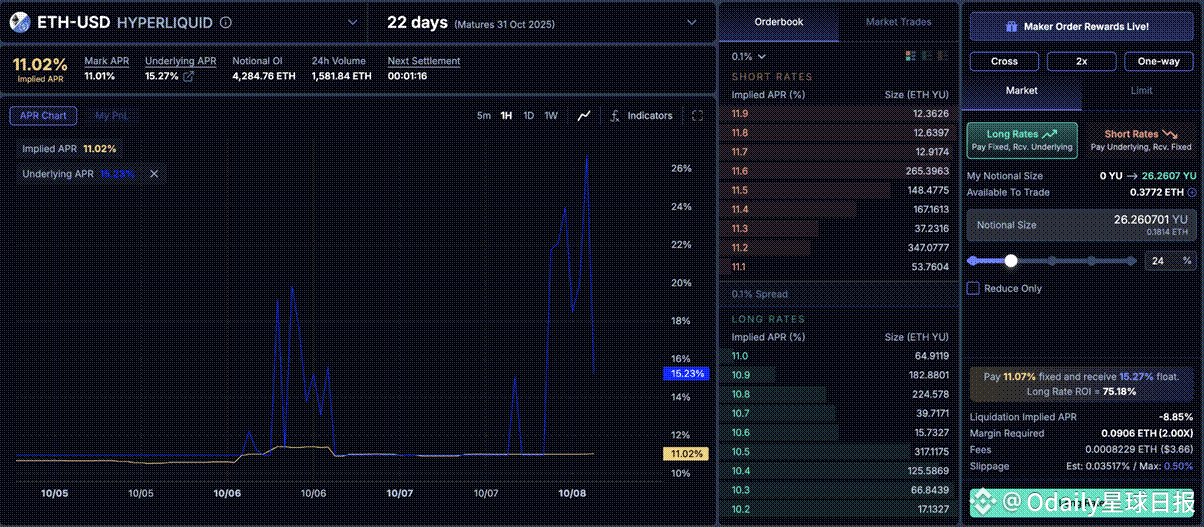The width and height of the screenshot is (1204, 527).
Task: Select Long Rates pay fixed option
Action: pyautogui.click(x=1021, y=140)
